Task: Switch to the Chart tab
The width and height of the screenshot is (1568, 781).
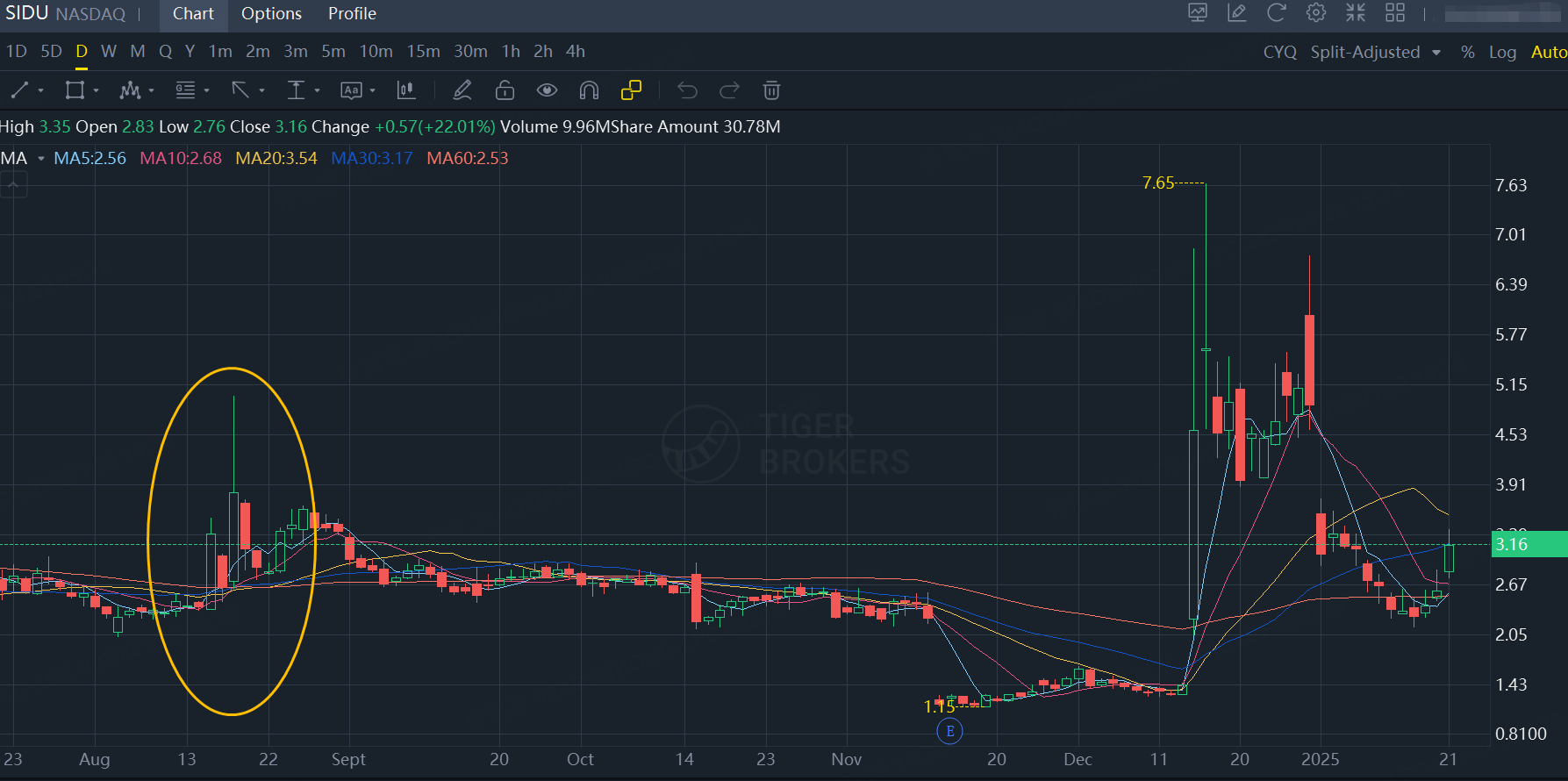Action: click(193, 14)
